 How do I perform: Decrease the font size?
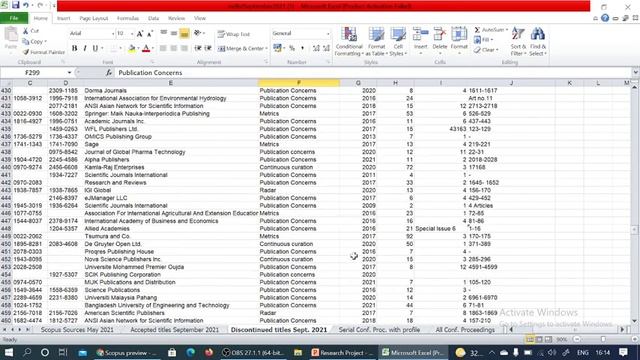point(149,33)
